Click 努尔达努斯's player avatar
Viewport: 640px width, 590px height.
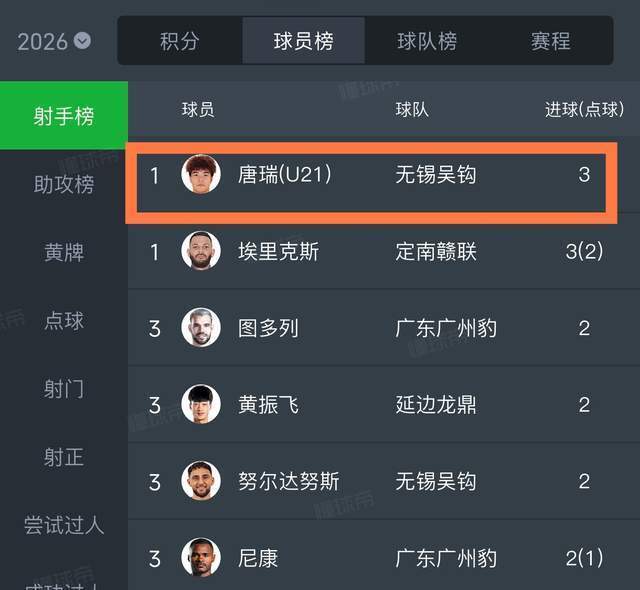[201, 481]
